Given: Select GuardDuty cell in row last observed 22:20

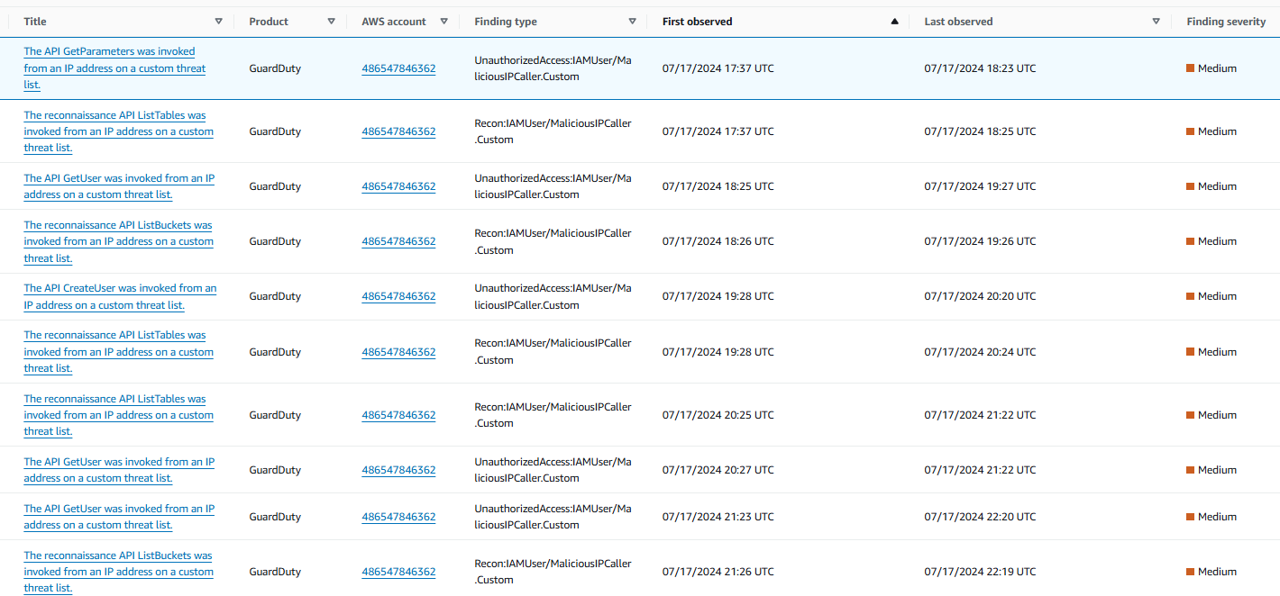Looking at the screenshot, I should [275, 517].
